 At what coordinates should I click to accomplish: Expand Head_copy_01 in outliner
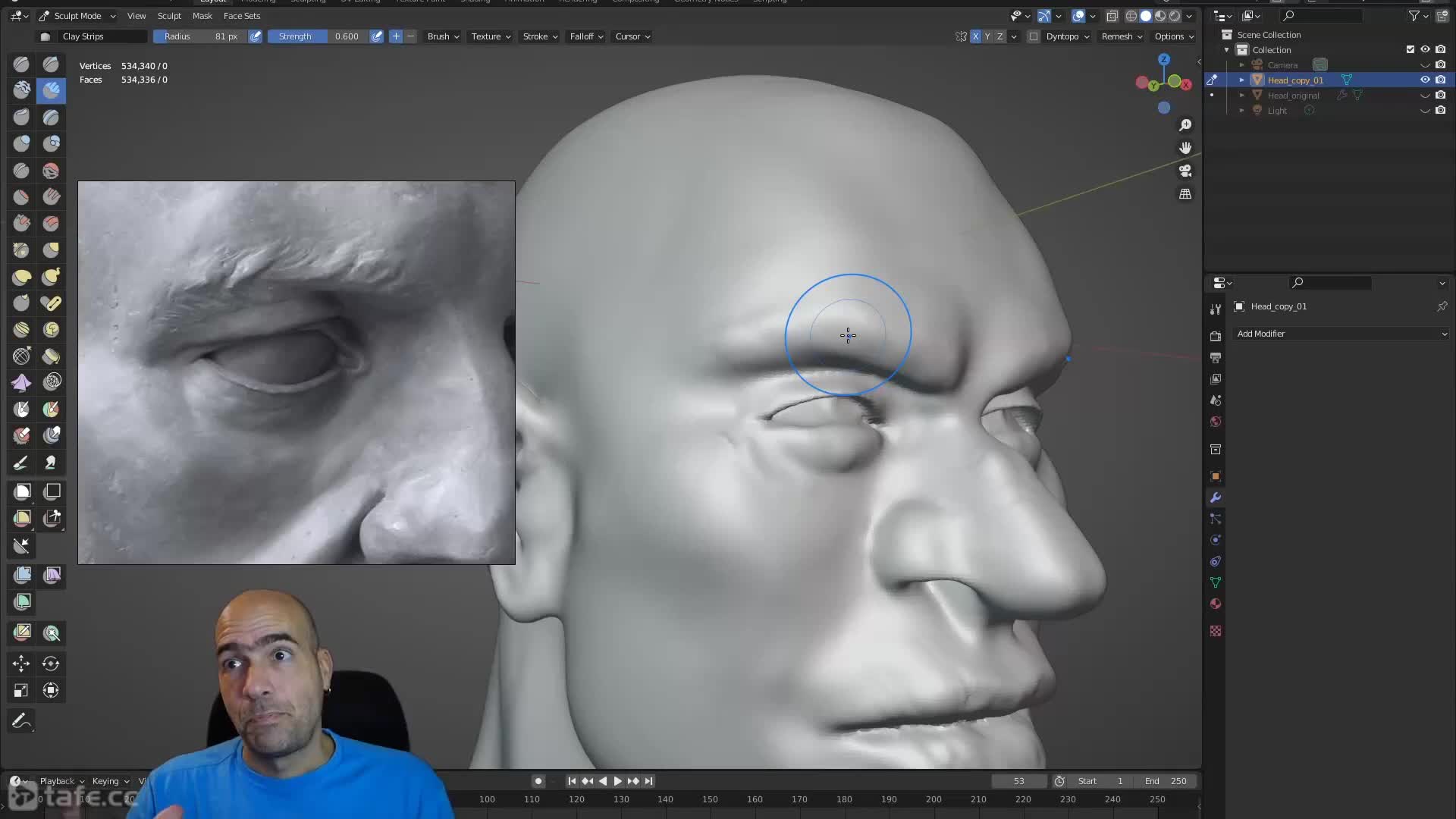coord(1241,80)
